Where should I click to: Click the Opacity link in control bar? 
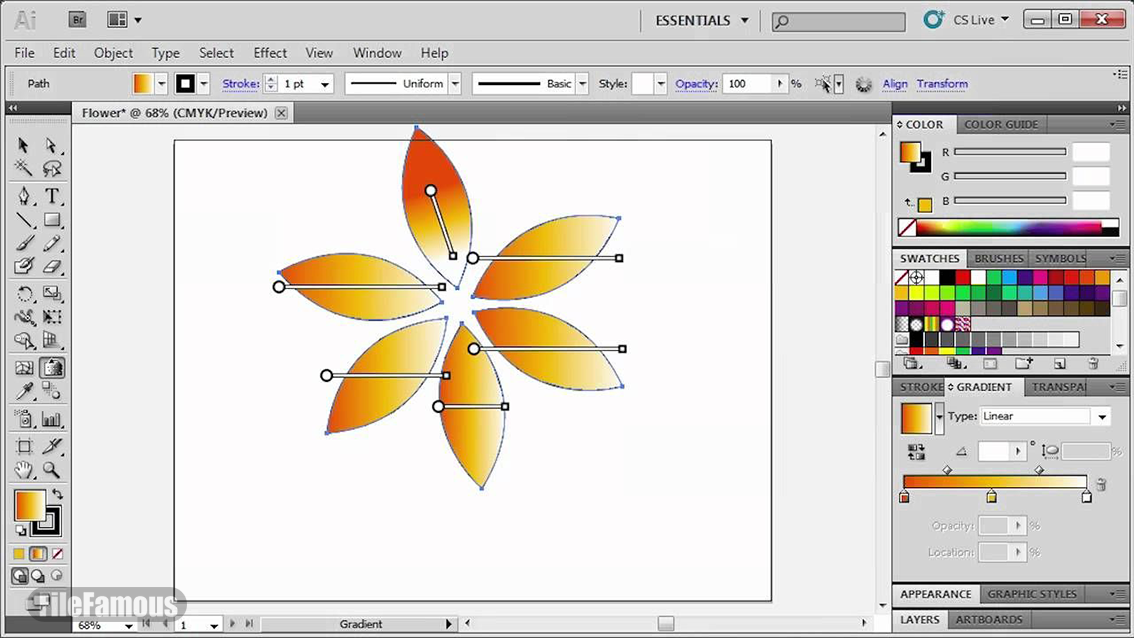pos(696,84)
